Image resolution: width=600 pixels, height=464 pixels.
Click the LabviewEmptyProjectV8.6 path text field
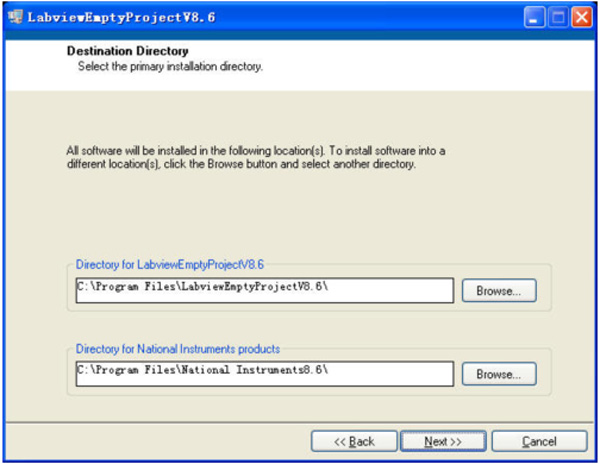pyautogui.click(x=265, y=291)
